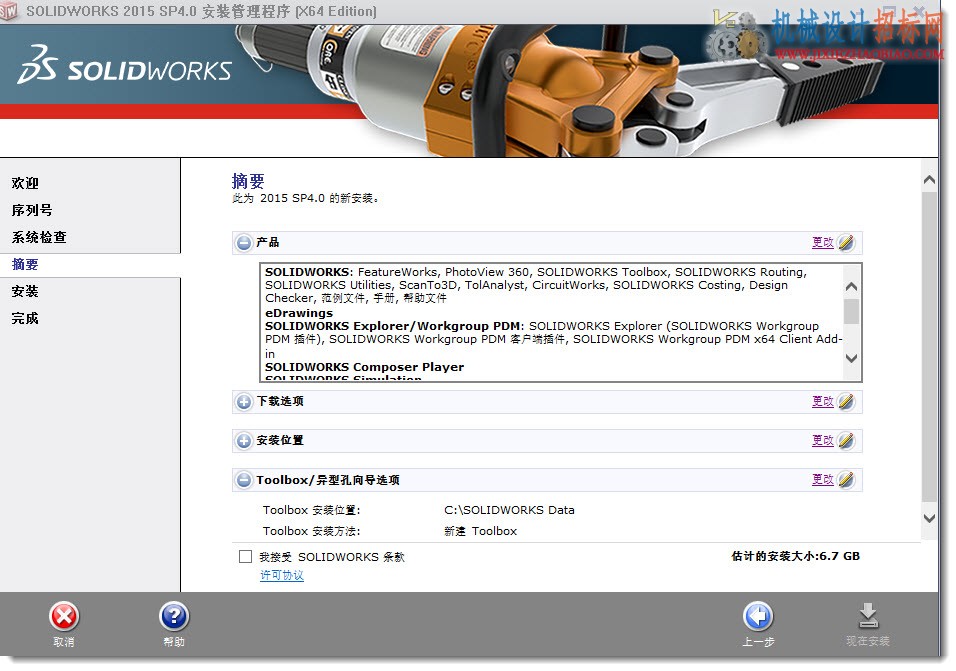Click product list scrollbar down arrow

coord(852,358)
